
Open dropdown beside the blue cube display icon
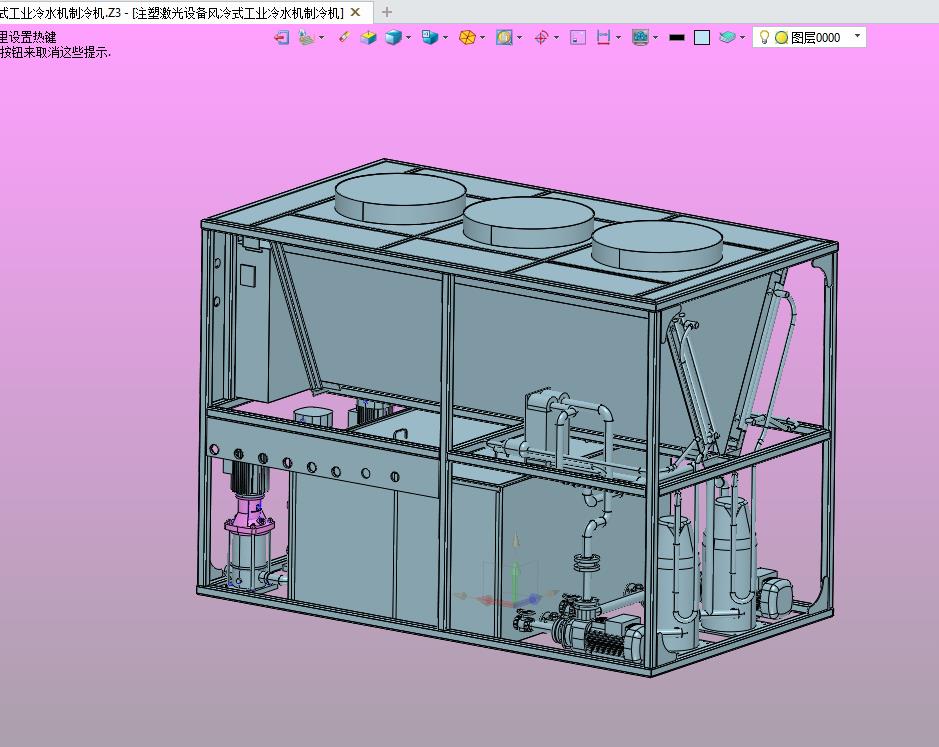click(408, 38)
